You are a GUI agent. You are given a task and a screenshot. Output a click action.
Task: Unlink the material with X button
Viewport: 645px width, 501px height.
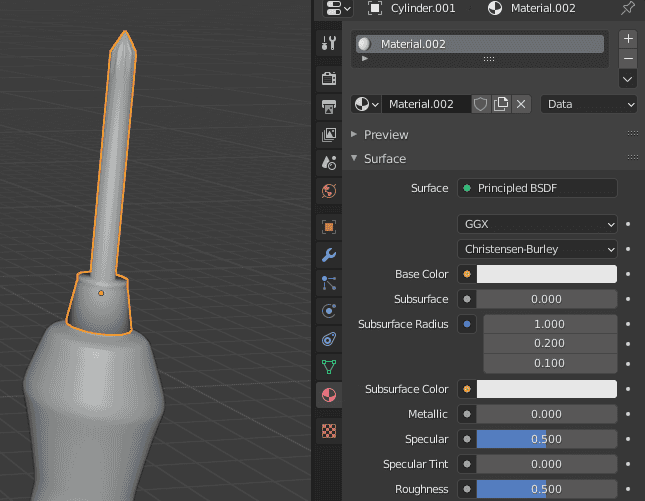[x=521, y=104]
